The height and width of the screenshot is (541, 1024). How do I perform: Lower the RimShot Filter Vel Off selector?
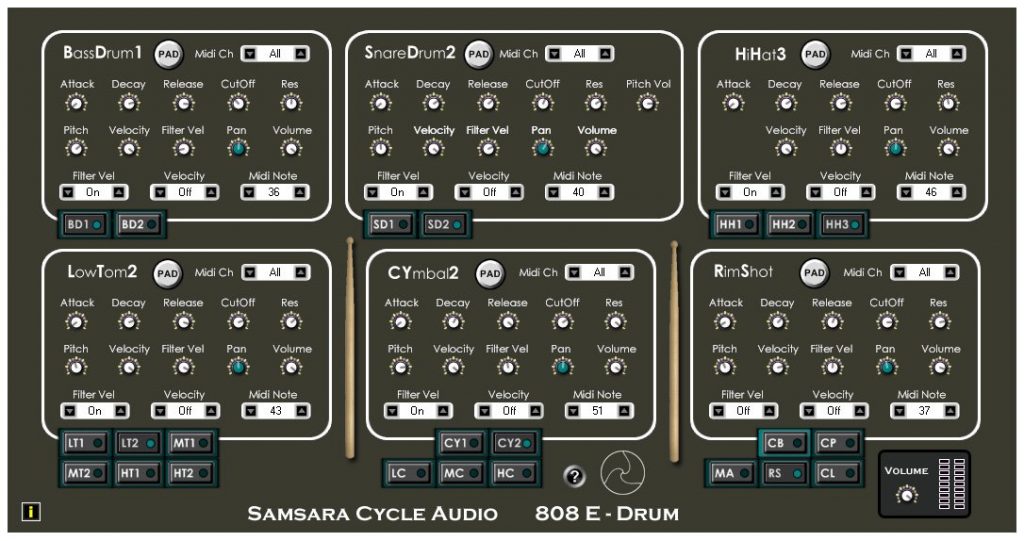tap(718, 411)
